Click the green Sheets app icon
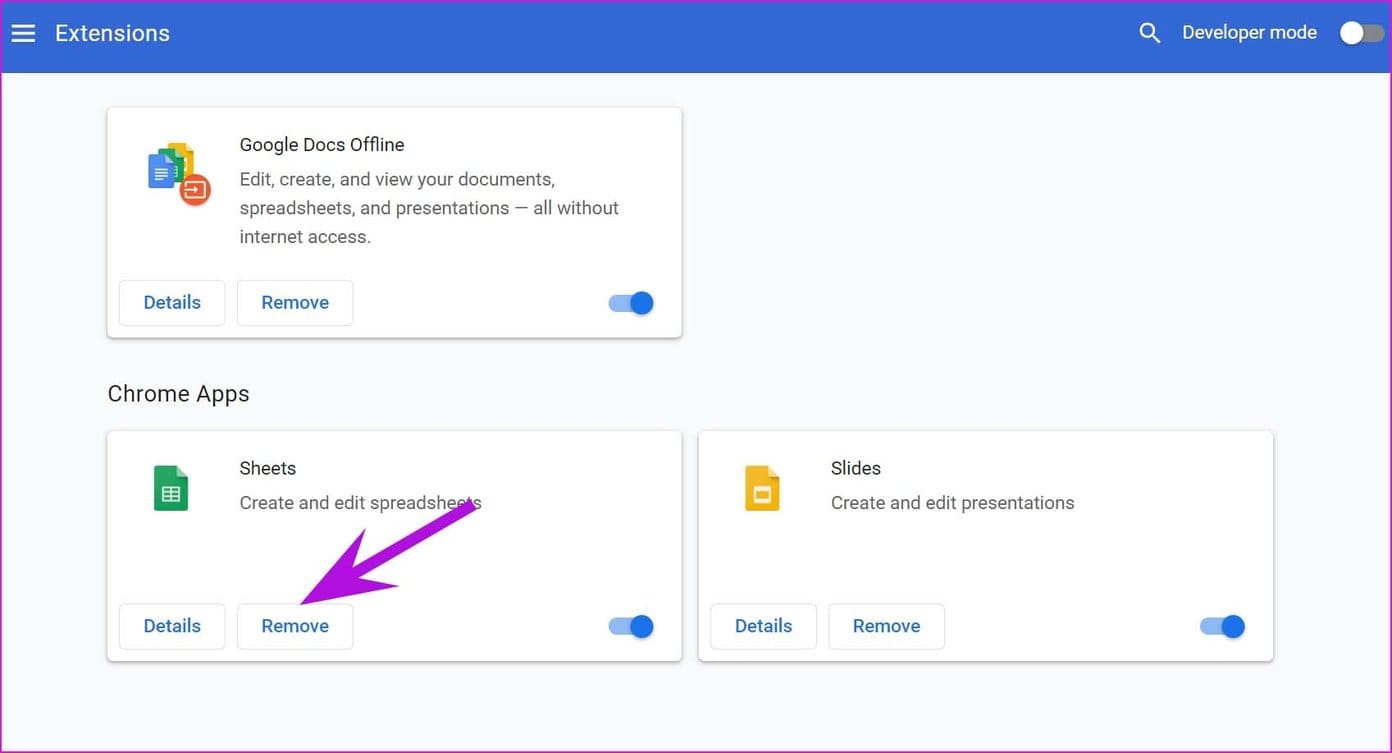 tap(171, 488)
